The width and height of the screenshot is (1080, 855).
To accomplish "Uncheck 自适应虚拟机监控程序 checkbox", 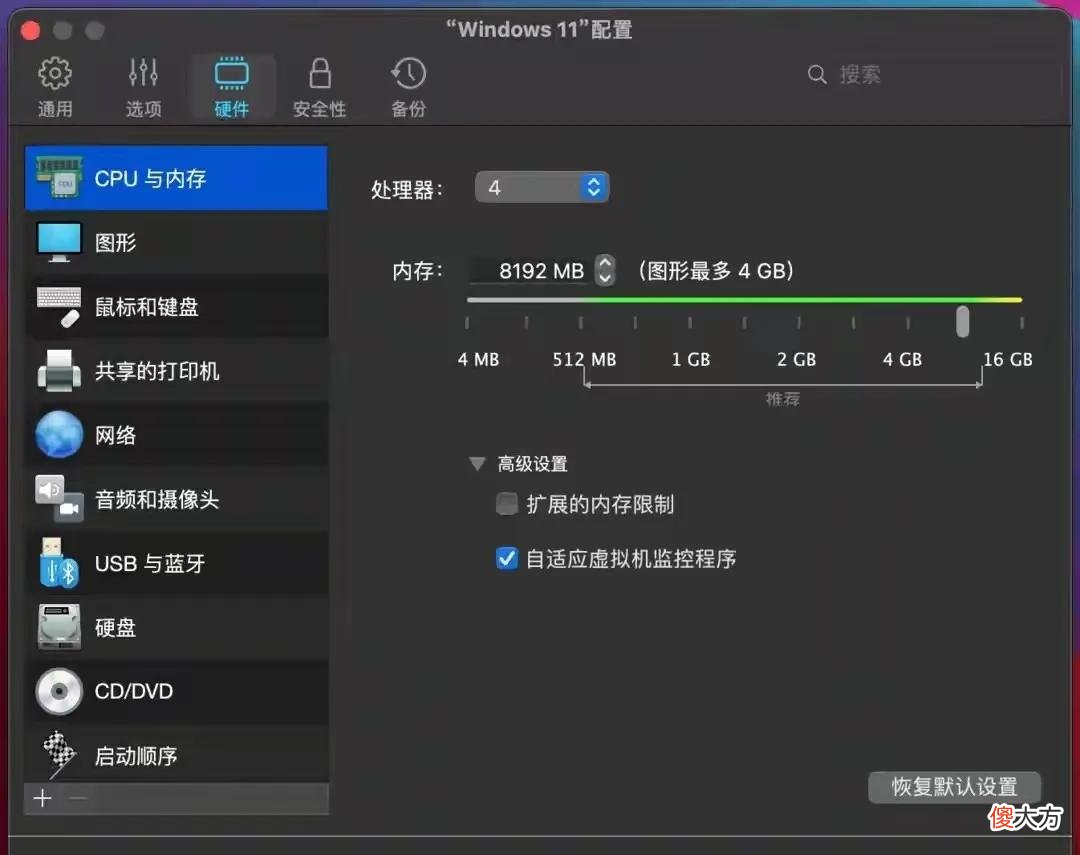I will [x=507, y=558].
